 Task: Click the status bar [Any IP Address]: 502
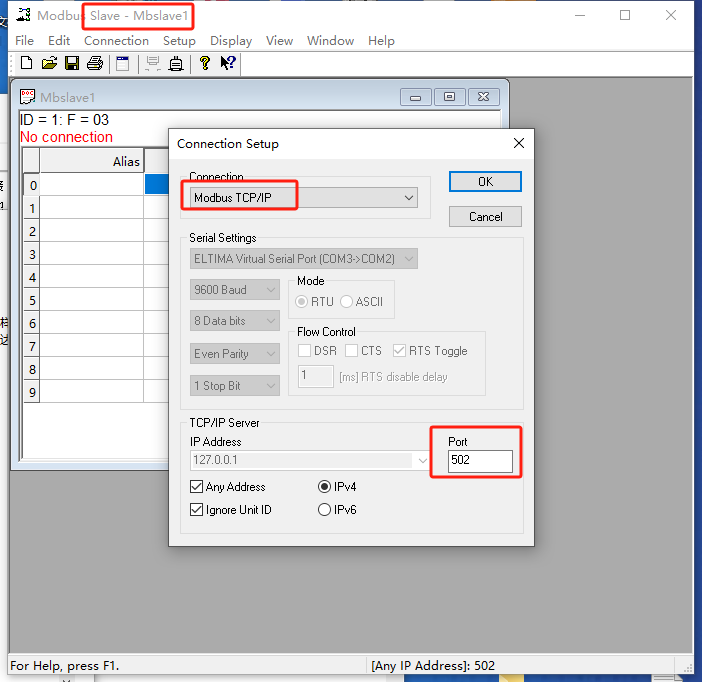pyautogui.click(x=433, y=666)
